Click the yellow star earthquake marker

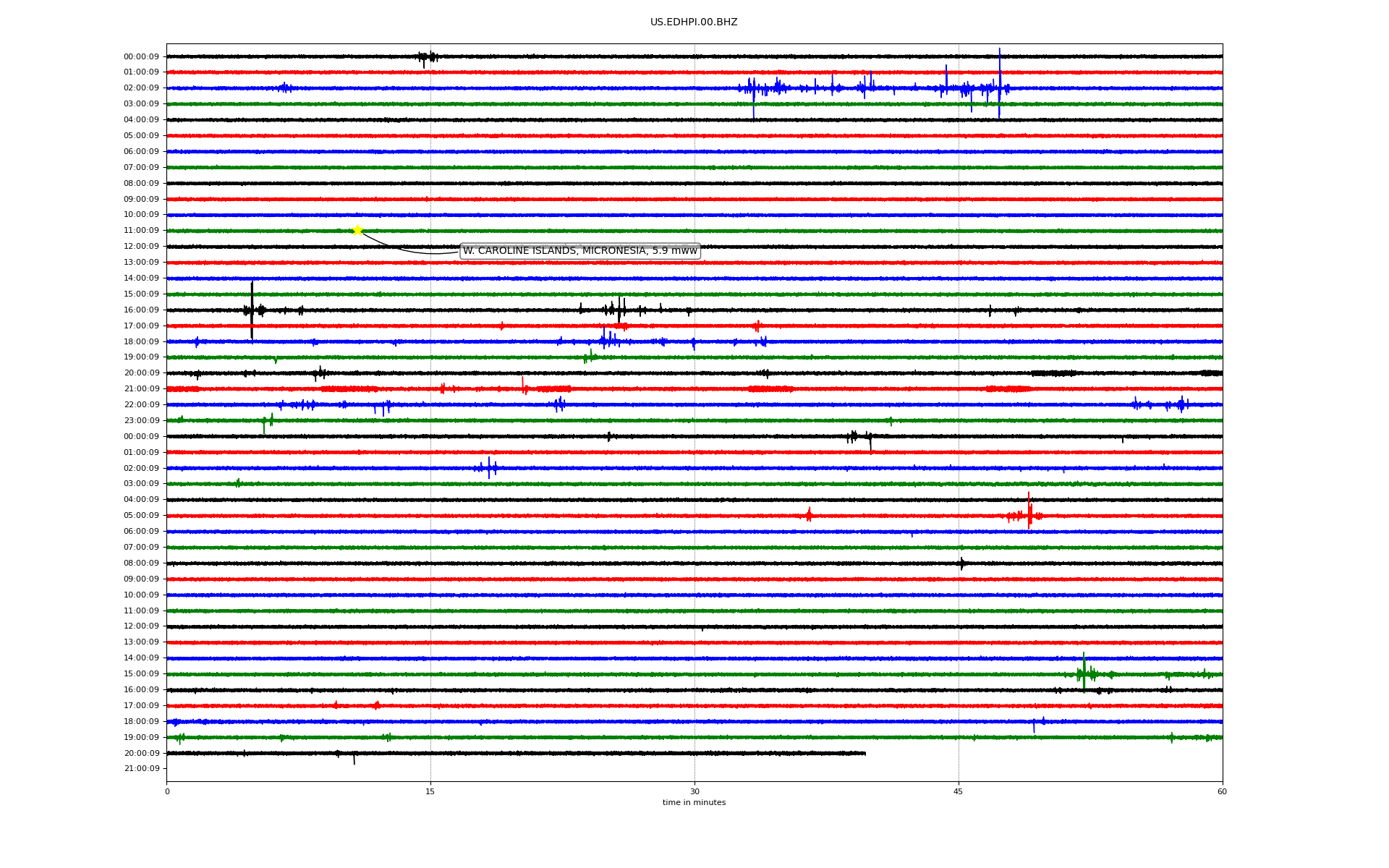[357, 230]
